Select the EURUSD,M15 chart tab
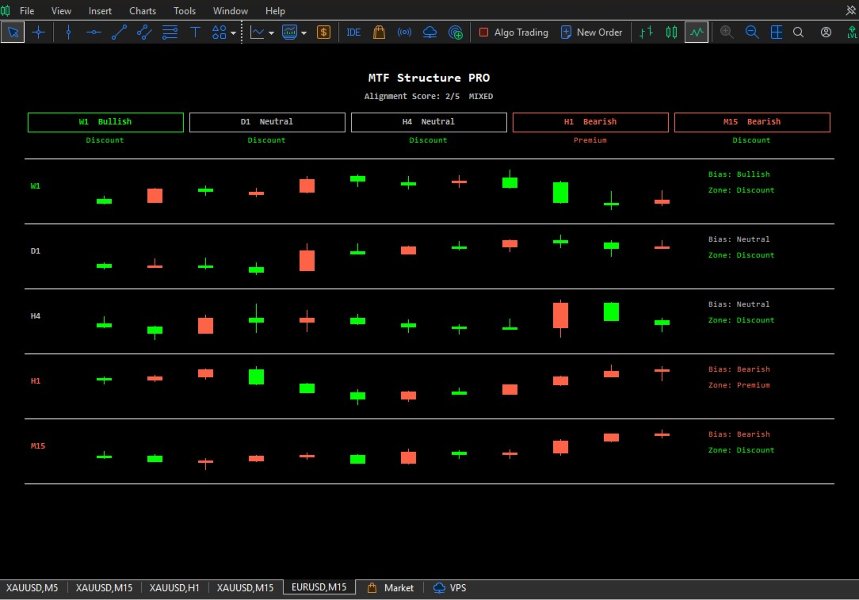 point(319,587)
